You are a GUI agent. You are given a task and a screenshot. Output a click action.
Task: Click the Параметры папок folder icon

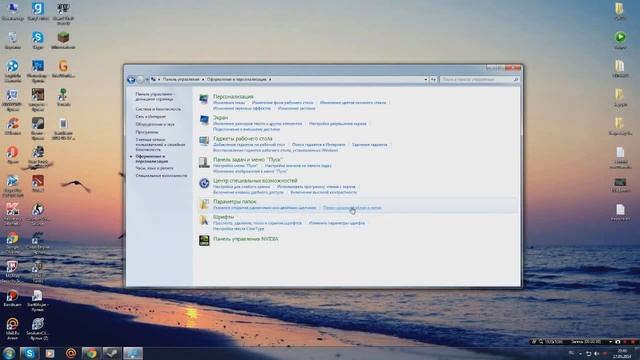pyautogui.click(x=204, y=204)
